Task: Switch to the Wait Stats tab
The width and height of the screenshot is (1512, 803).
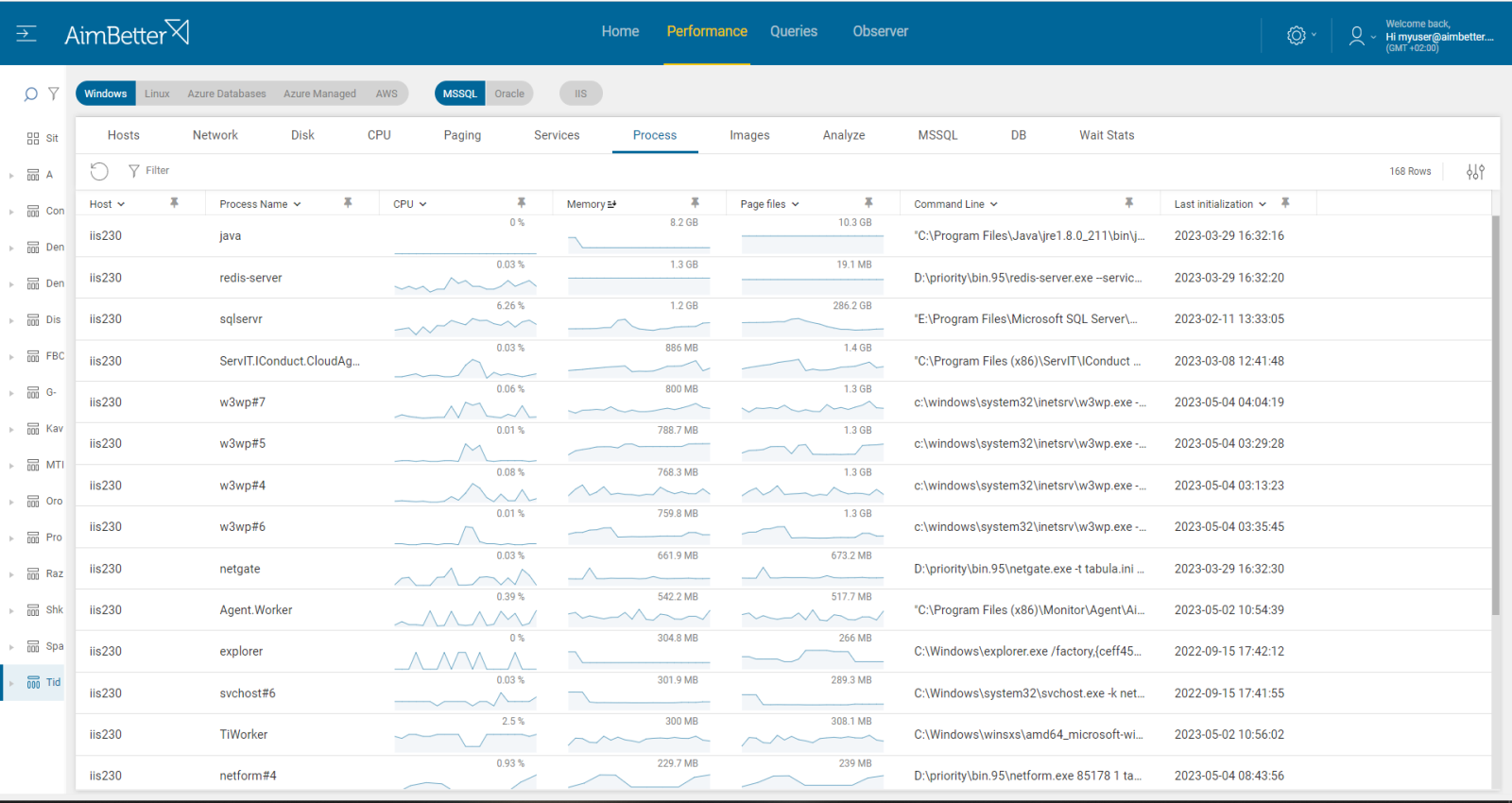Action: [1107, 135]
